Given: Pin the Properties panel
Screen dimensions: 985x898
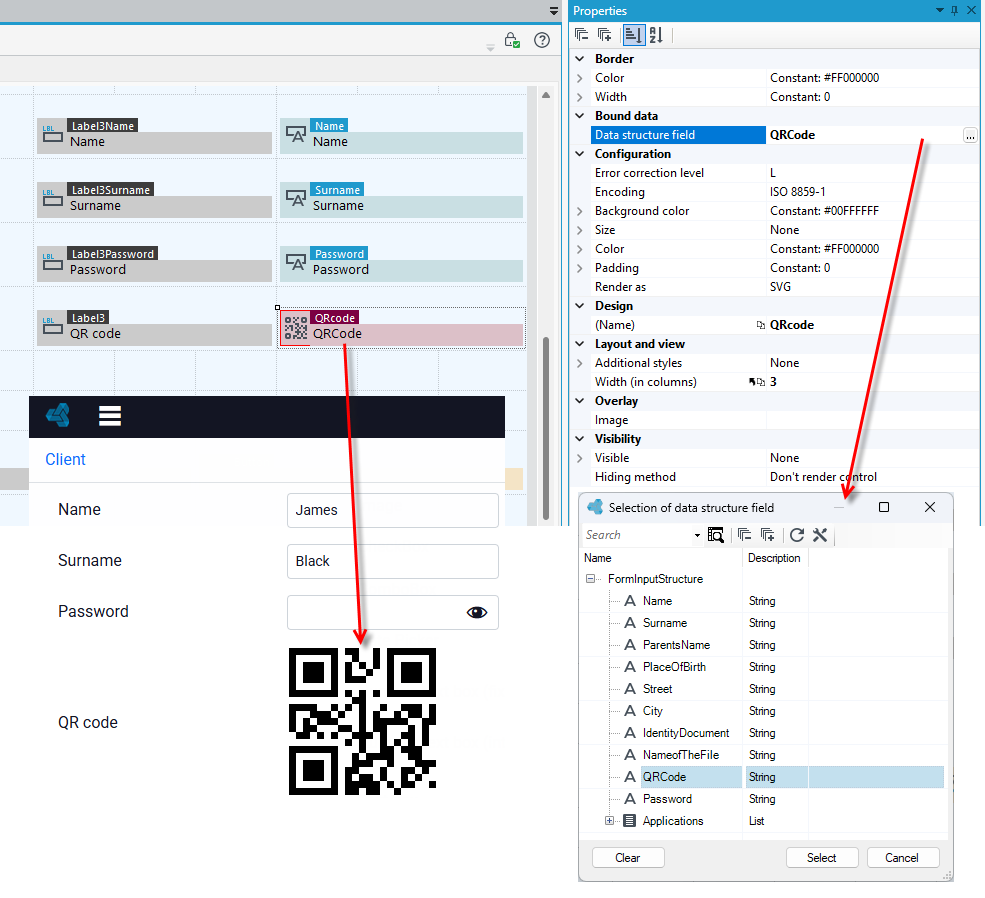Looking at the screenshot, I should pyautogui.click(x=954, y=11).
